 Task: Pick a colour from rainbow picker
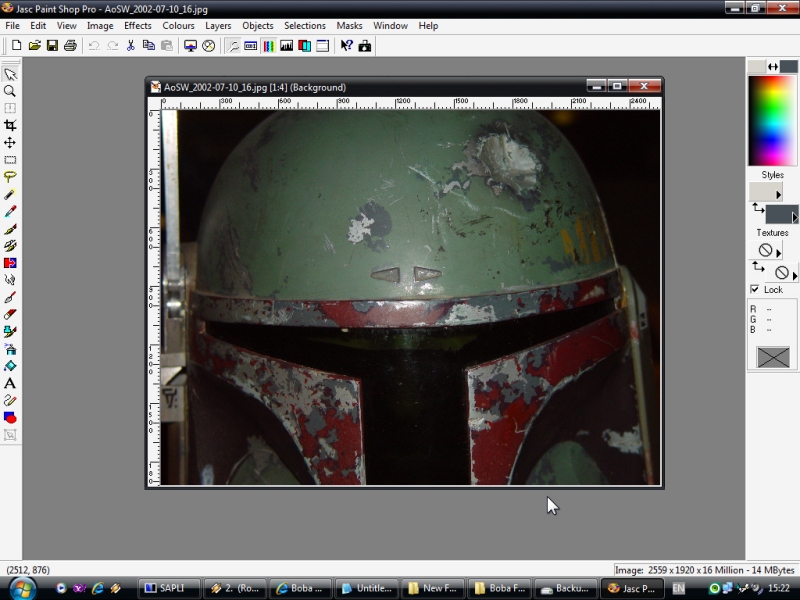coord(772,120)
